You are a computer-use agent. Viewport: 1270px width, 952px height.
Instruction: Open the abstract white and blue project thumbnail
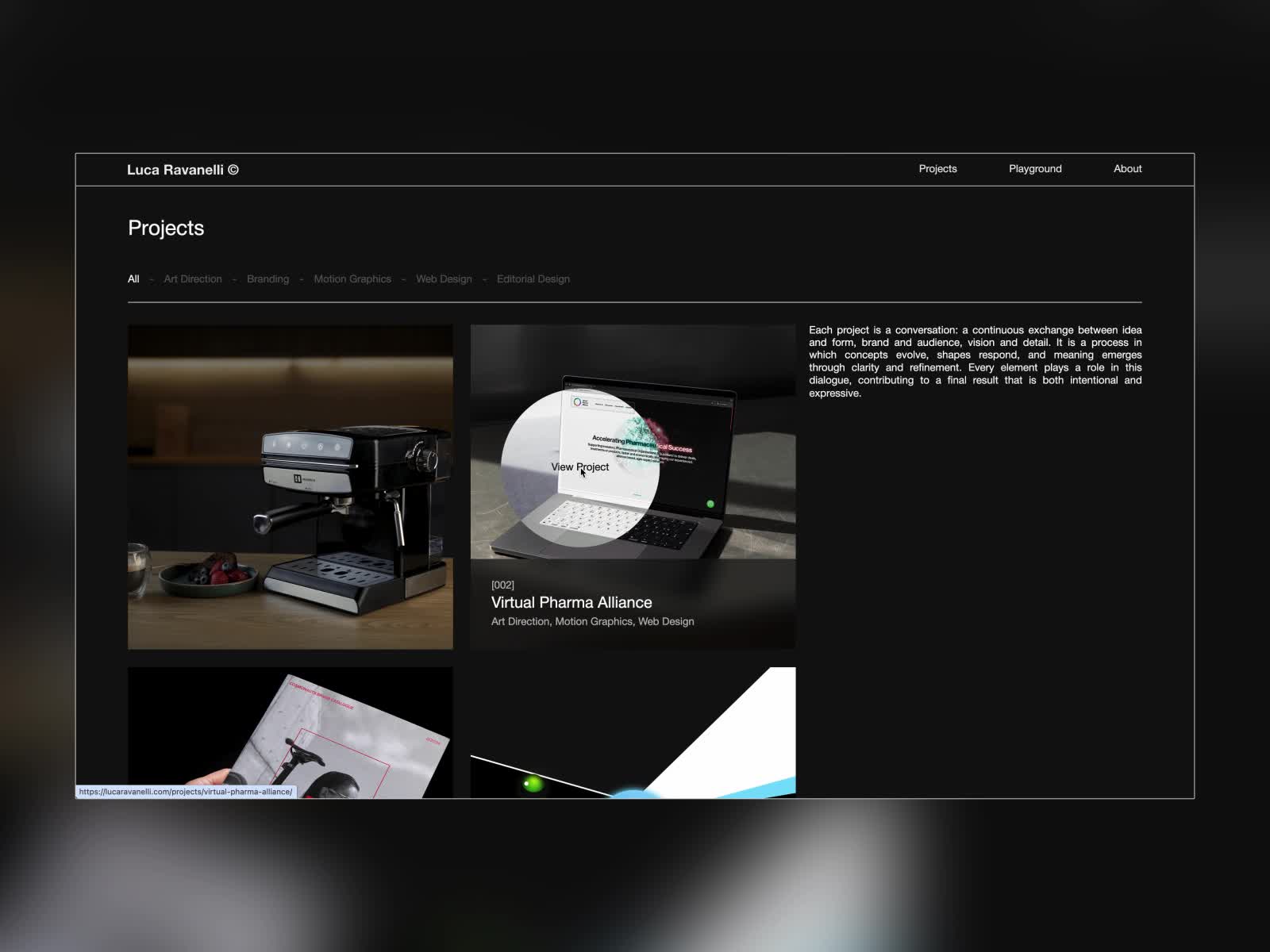[x=633, y=732]
